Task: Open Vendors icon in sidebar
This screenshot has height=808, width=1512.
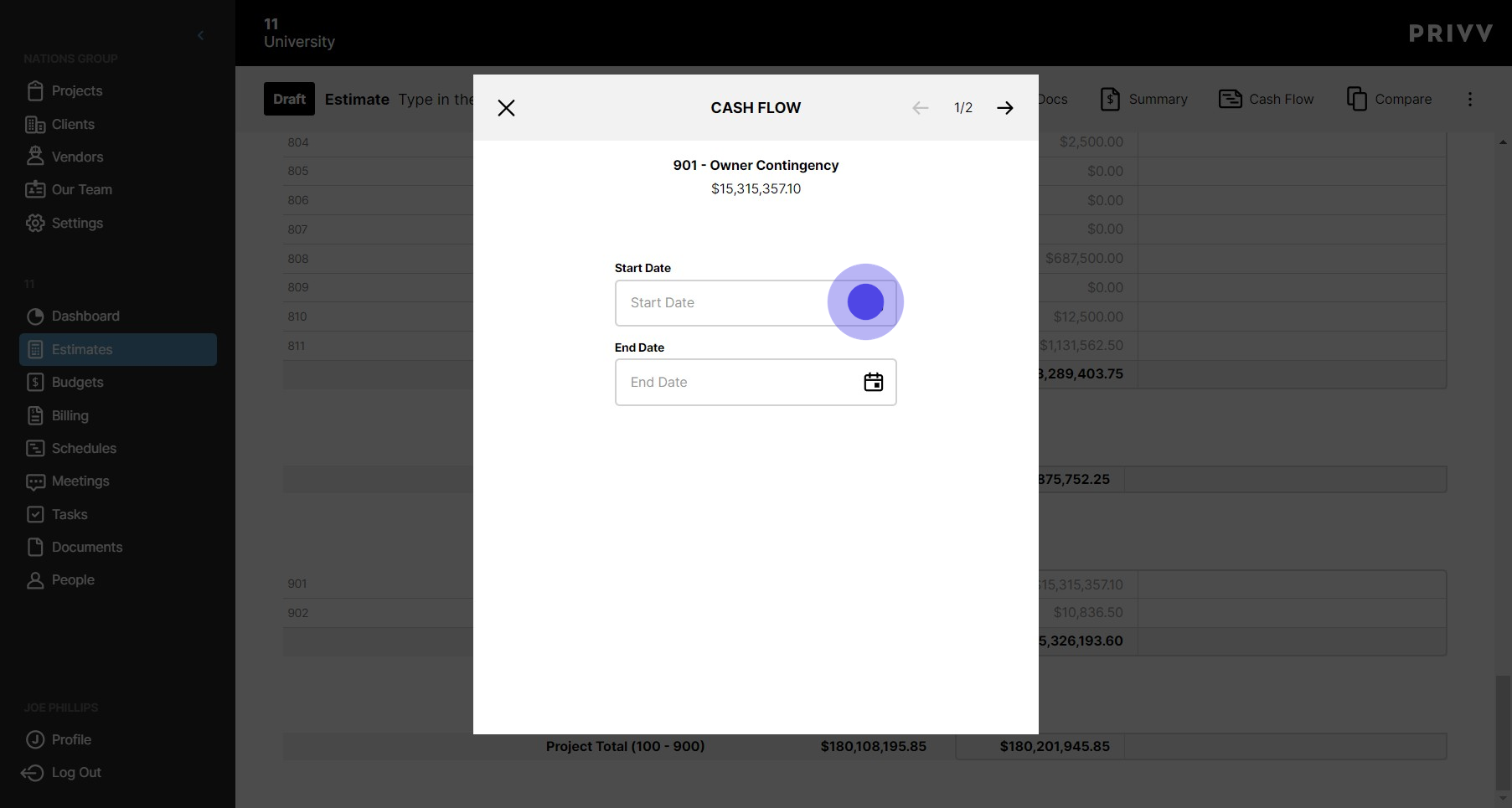Action: click(35, 157)
